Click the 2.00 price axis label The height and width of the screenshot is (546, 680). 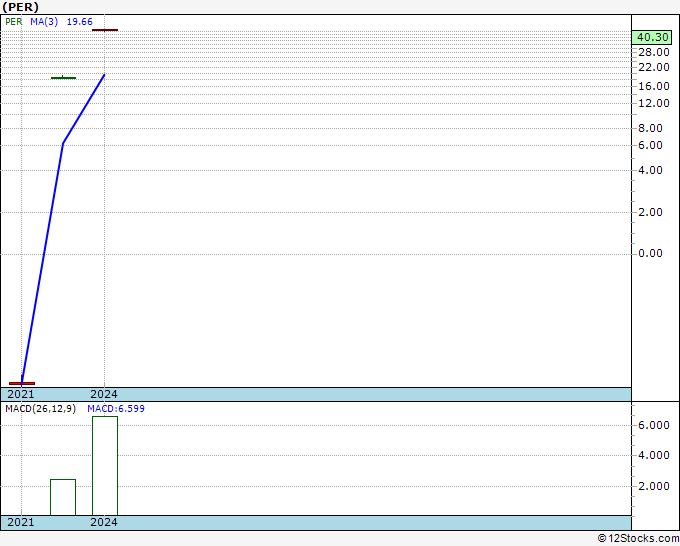tap(650, 213)
